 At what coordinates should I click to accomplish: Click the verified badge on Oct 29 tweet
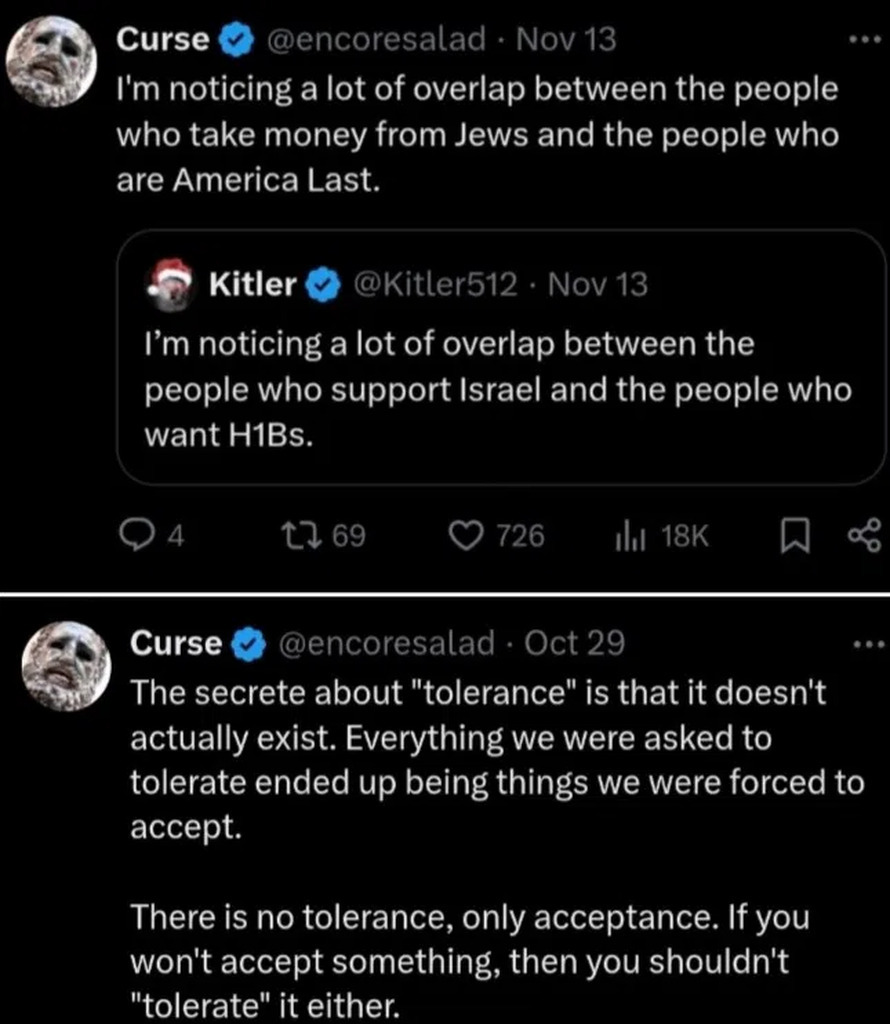tap(246, 644)
